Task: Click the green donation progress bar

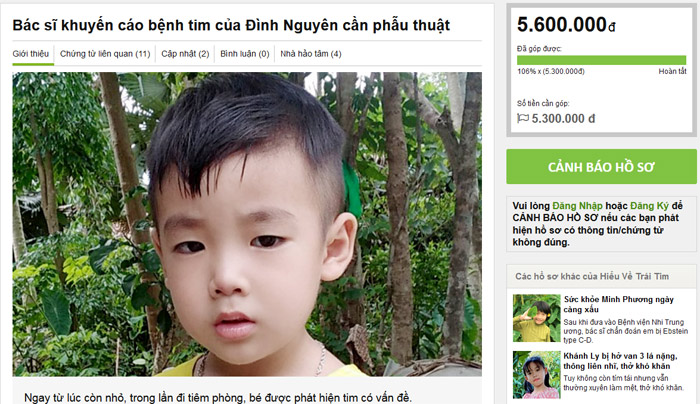Action: (601, 60)
